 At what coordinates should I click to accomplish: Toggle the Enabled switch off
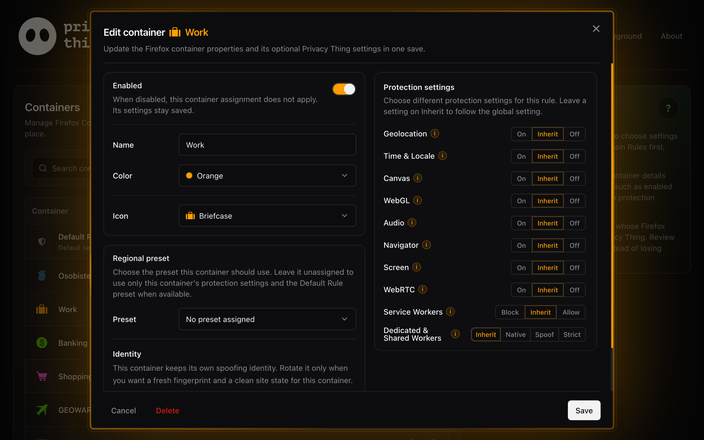tap(344, 89)
